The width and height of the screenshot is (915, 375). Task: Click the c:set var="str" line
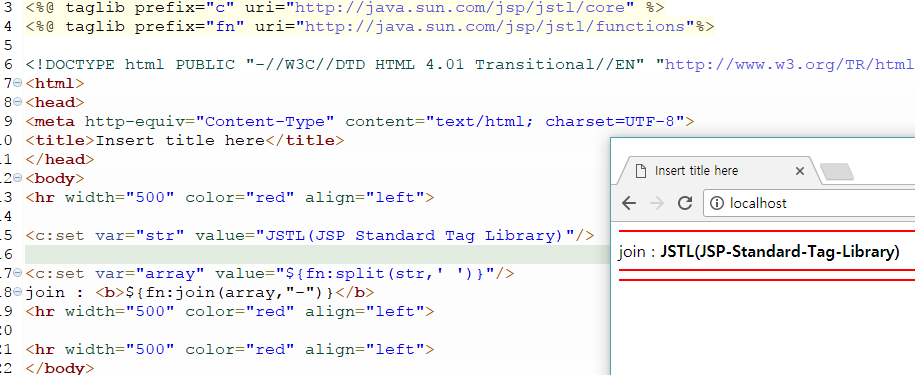(x=309, y=236)
